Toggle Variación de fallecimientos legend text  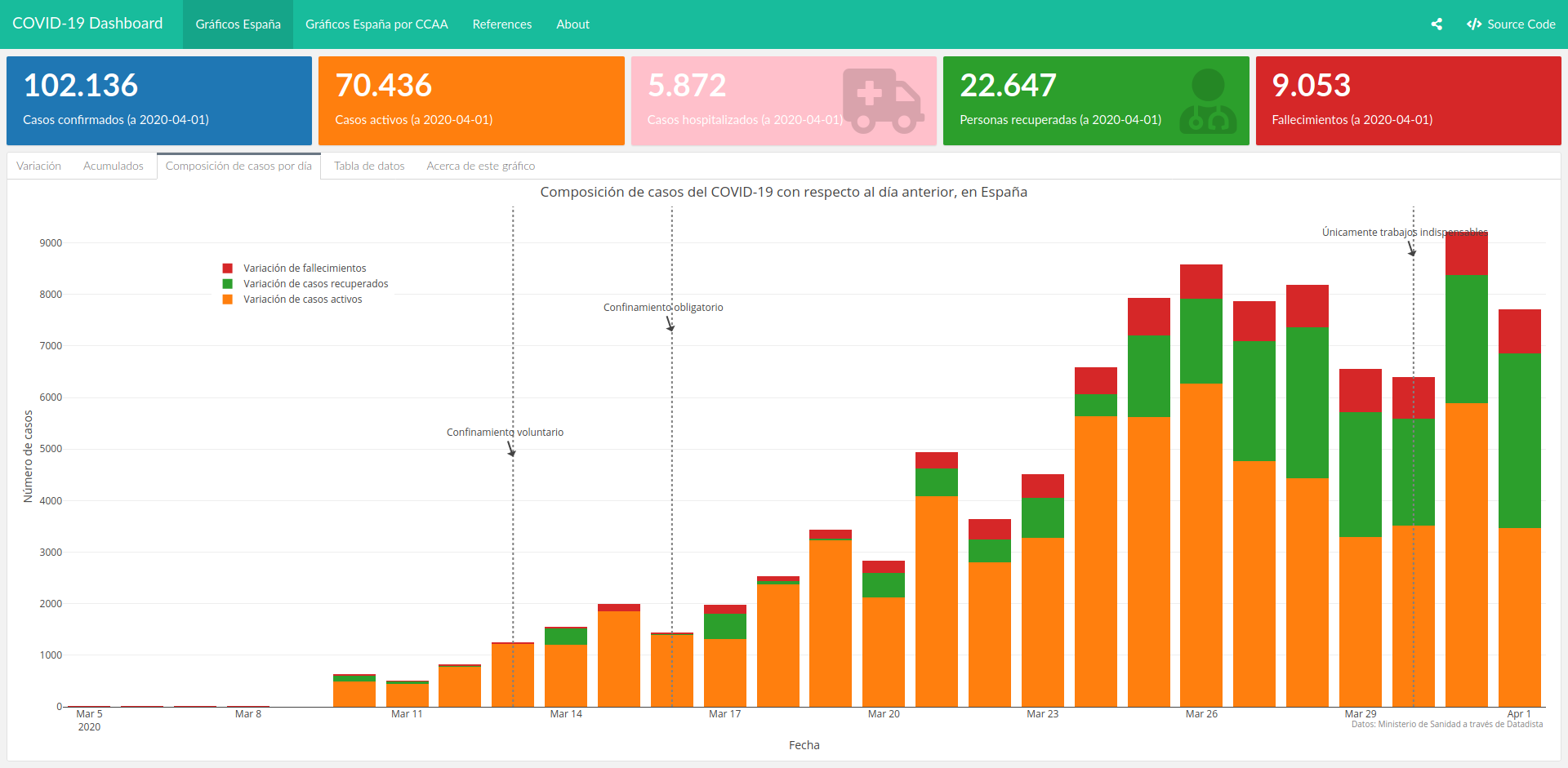[x=305, y=269]
